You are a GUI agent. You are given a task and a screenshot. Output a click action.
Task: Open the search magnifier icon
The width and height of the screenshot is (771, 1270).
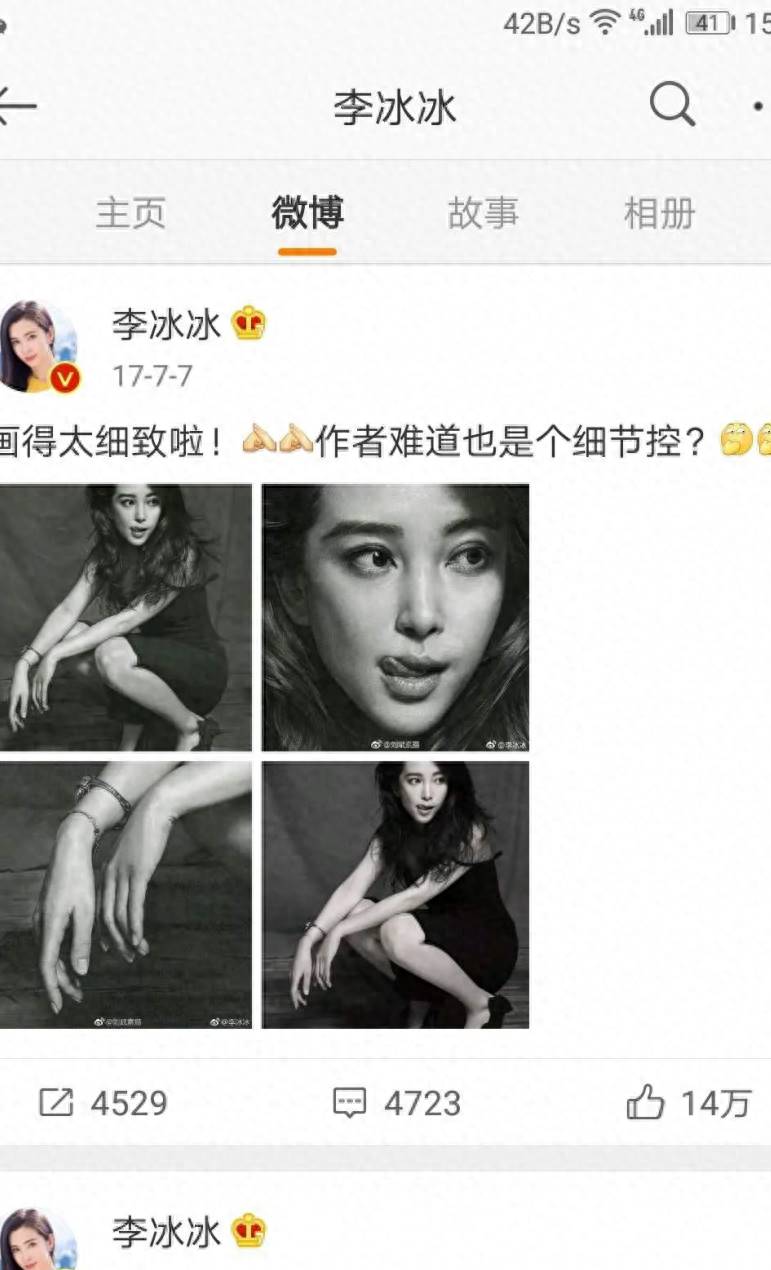[x=672, y=103]
